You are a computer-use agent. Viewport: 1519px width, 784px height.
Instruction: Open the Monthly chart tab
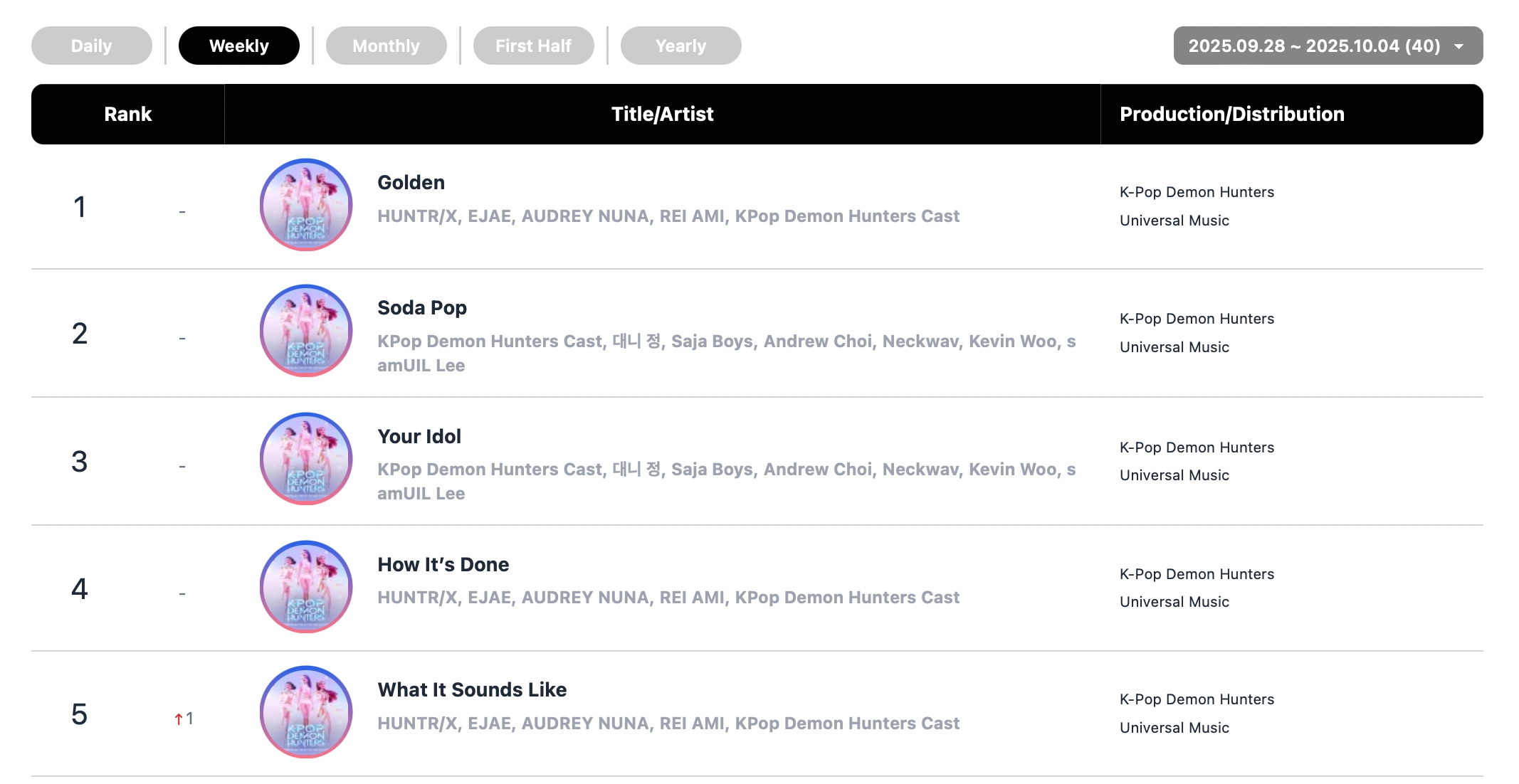click(387, 46)
